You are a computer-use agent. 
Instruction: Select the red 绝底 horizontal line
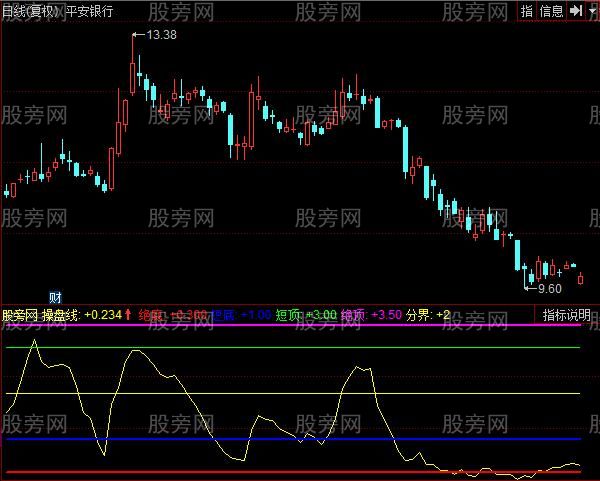[293, 472]
